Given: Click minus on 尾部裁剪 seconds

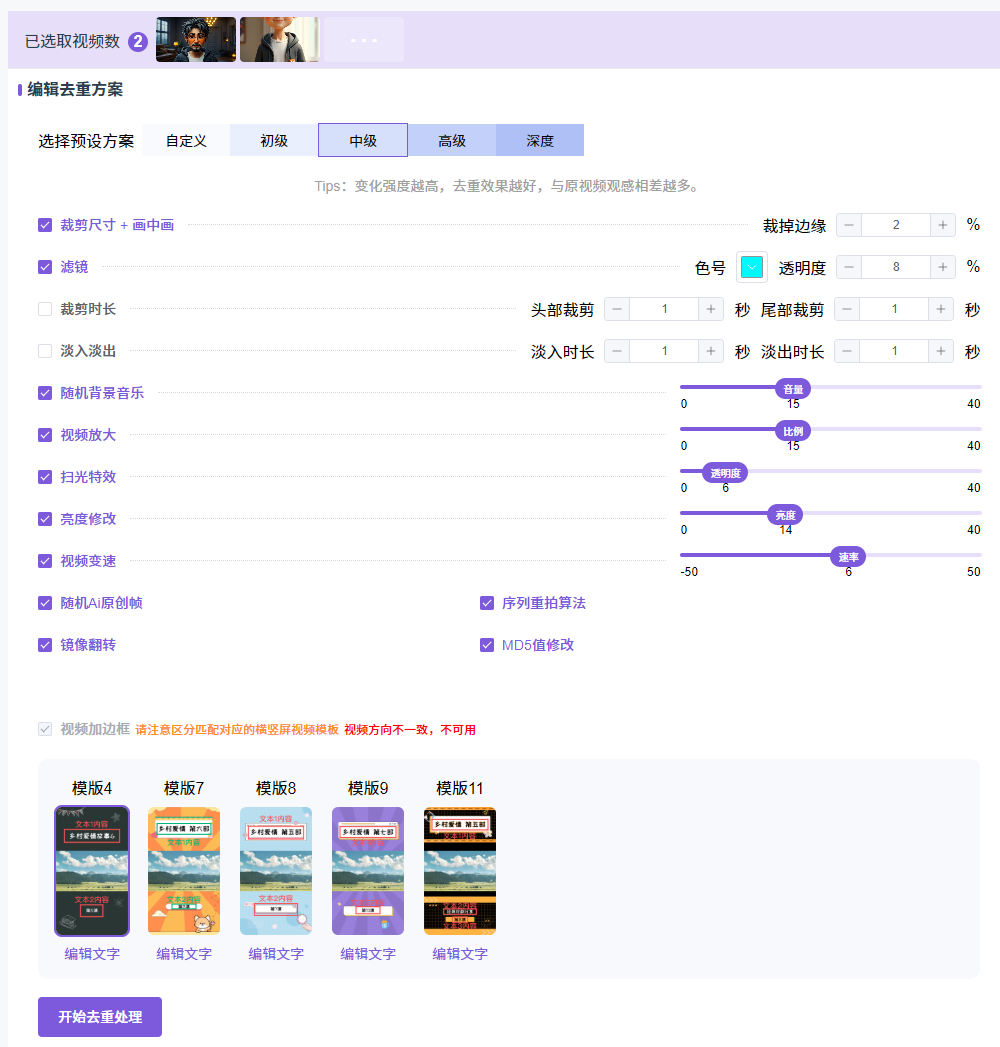Looking at the screenshot, I should (847, 310).
